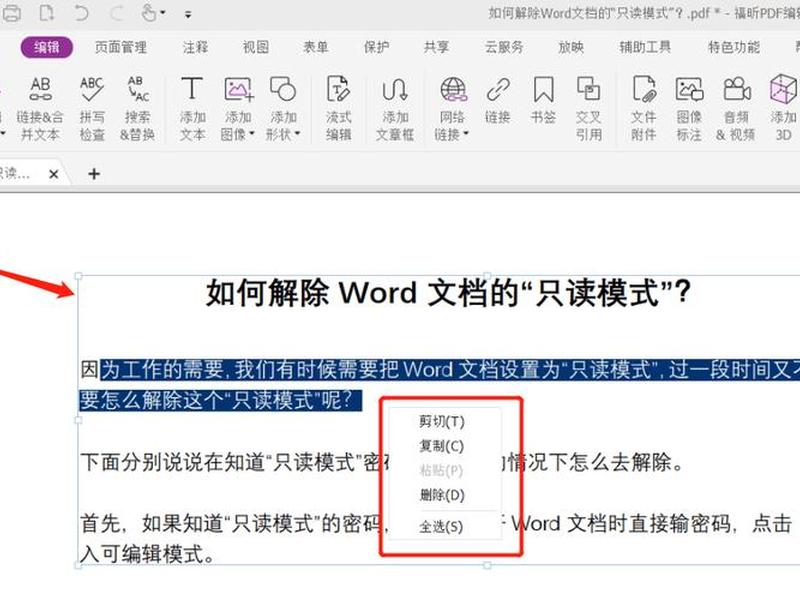The width and height of the screenshot is (800, 600).
Task: Choose 删除(D) from the context menu
Action: click(x=441, y=495)
